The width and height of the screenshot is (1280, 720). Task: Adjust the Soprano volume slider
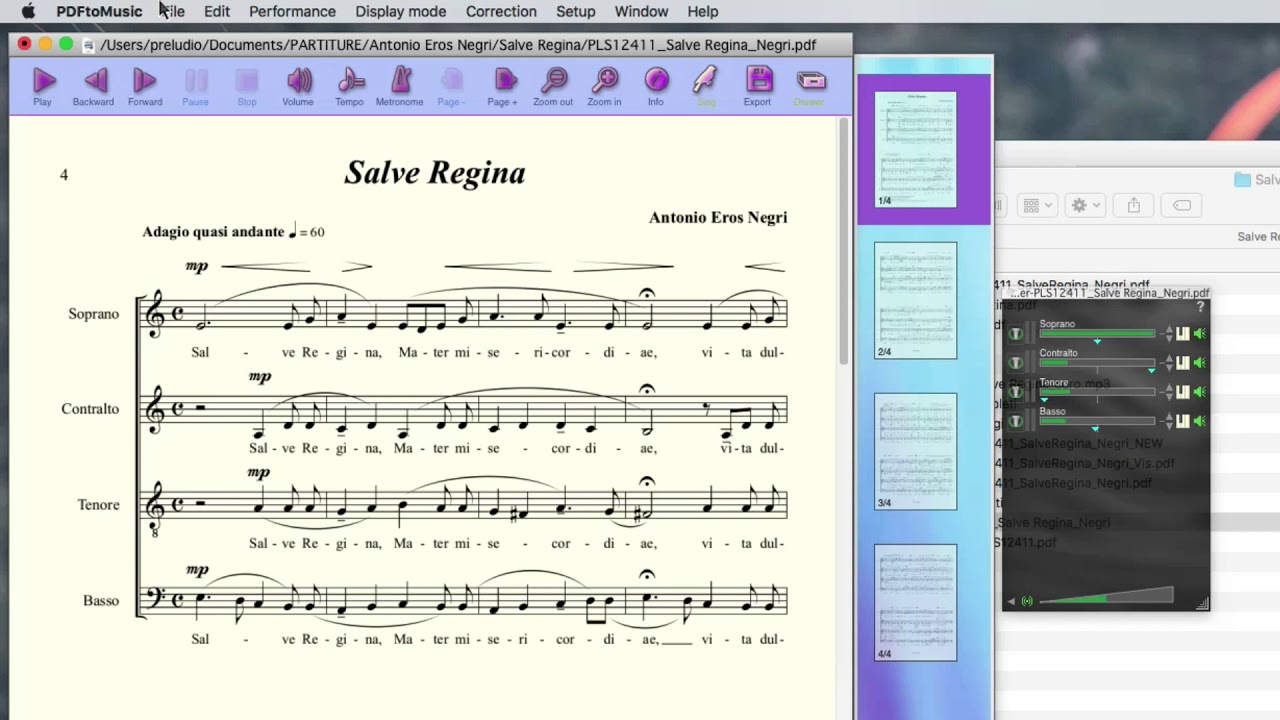click(x=1097, y=335)
